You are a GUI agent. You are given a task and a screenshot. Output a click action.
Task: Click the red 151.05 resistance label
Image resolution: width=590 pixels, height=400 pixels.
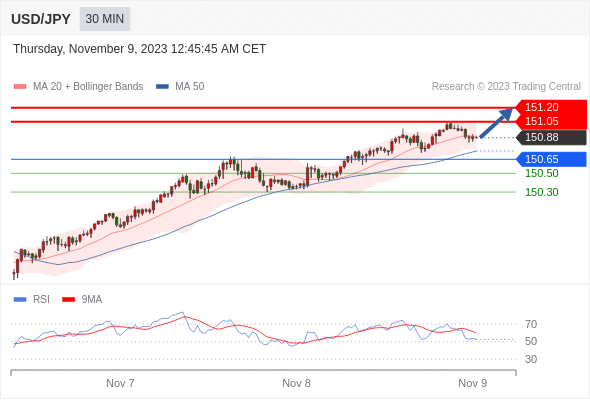click(x=551, y=122)
